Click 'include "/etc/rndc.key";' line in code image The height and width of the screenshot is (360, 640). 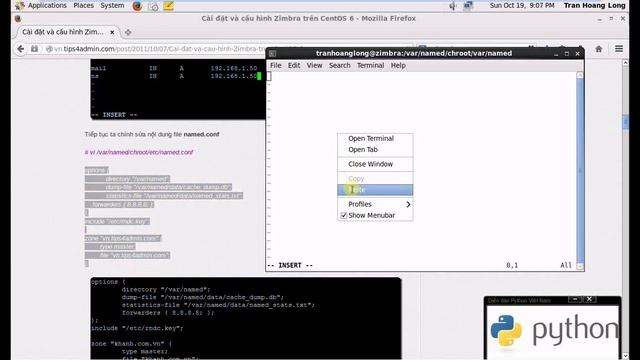[138, 328]
